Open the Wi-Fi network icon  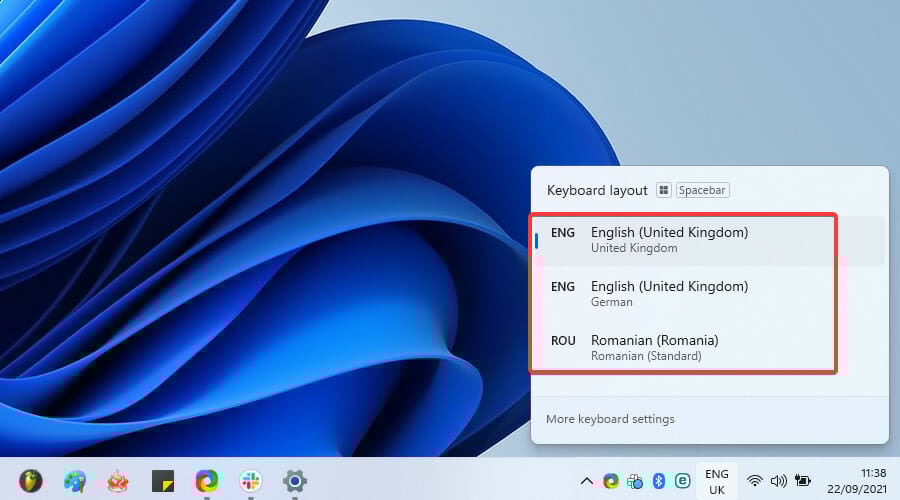(x=754, y=481)
